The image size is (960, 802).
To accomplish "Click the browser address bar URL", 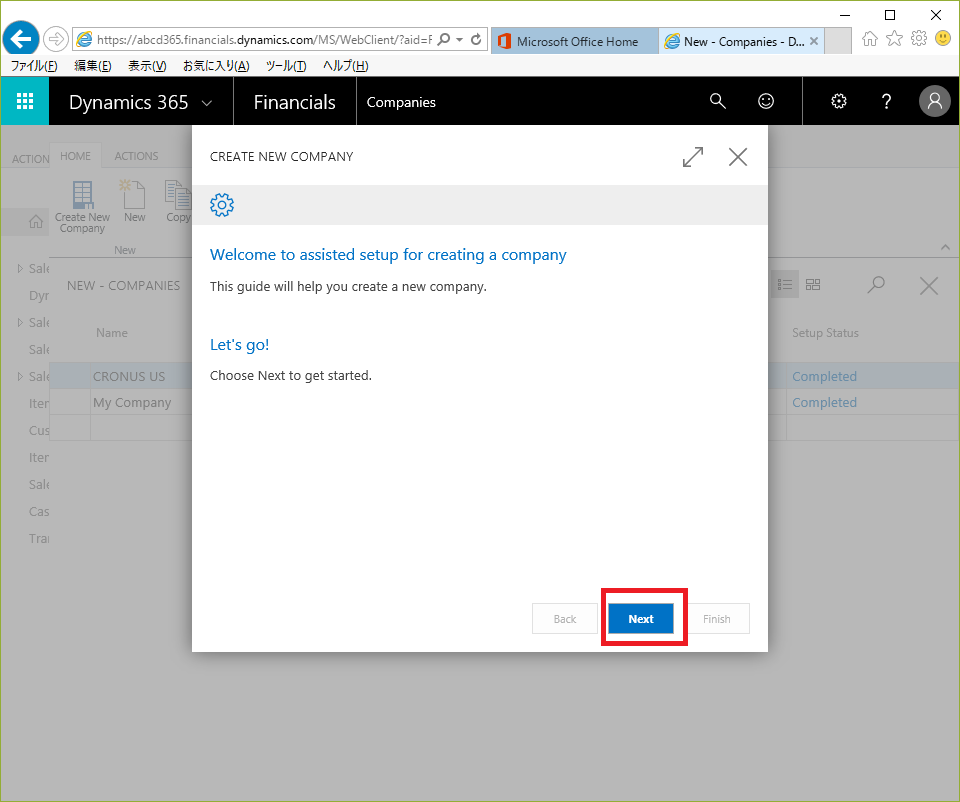I will tap(263, 40).
